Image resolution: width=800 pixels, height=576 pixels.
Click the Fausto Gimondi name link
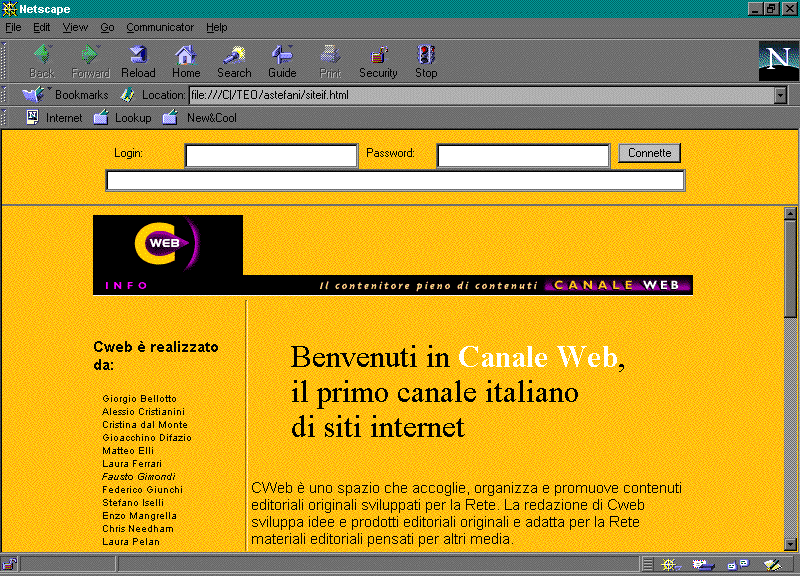coord(138,477)
